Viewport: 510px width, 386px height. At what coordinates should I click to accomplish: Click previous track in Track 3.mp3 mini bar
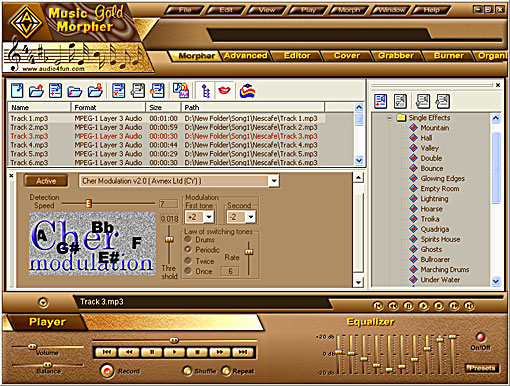(x=378, y=306)
